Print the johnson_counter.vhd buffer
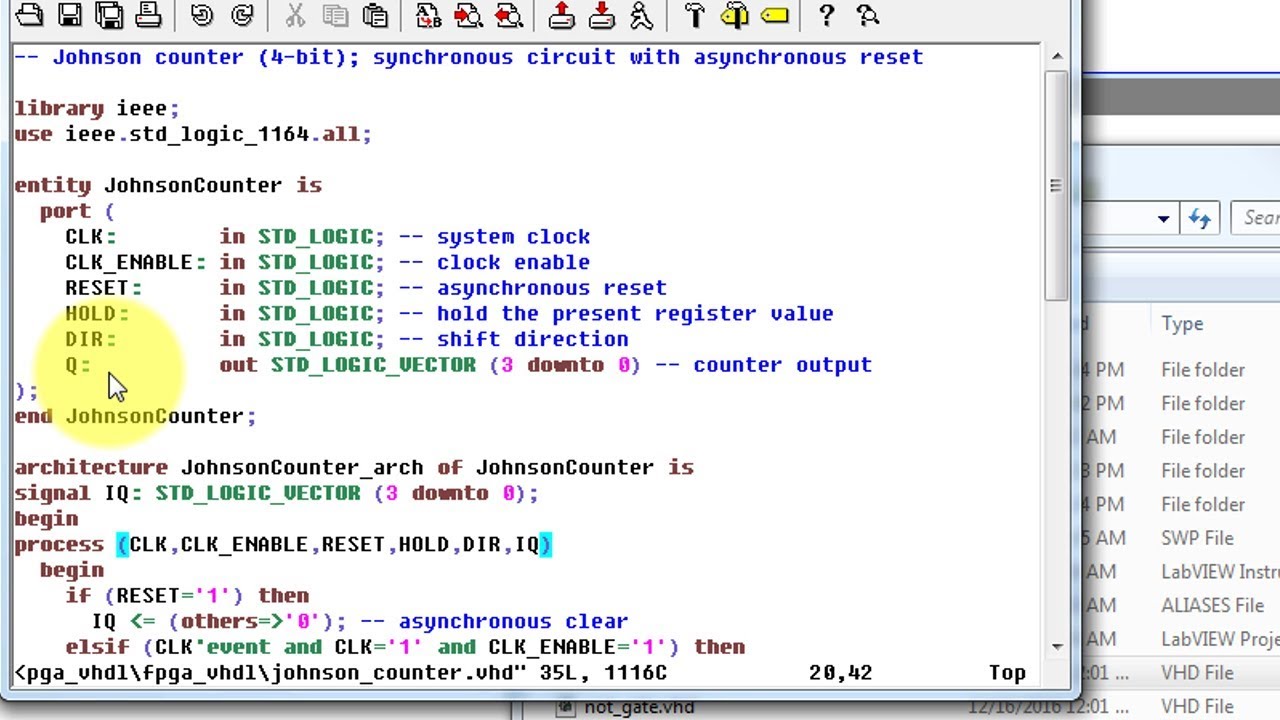The image size is (1280, 720). [x=148, y=15]
